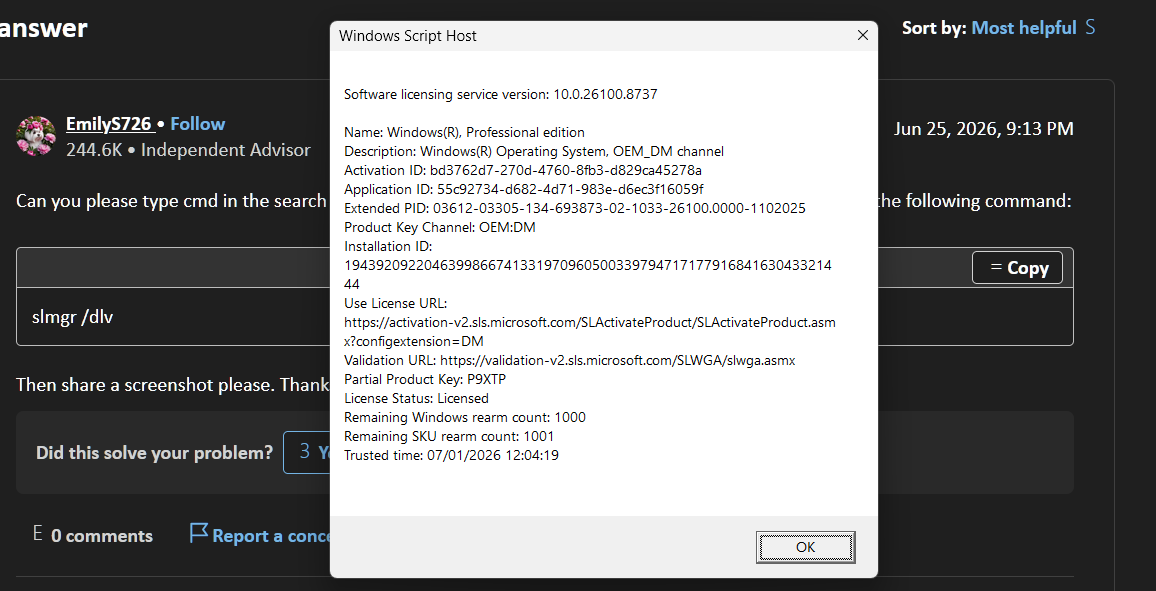Click the comments icon beside 0 comments

click(x=38, y=534)
